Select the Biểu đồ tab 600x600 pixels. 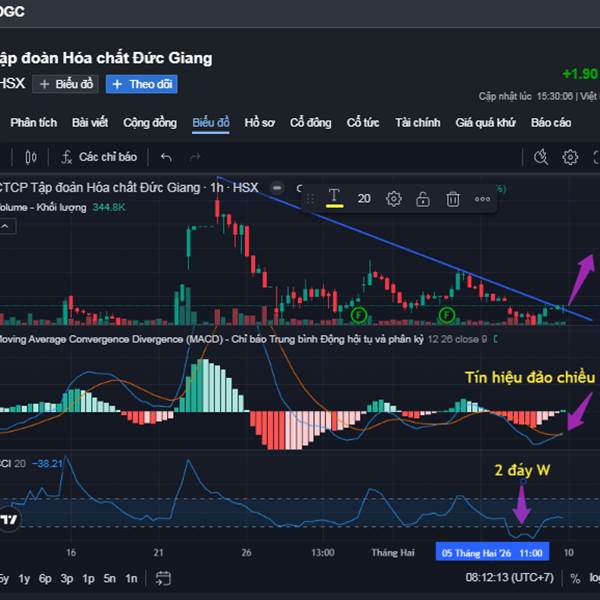(211, 122)
